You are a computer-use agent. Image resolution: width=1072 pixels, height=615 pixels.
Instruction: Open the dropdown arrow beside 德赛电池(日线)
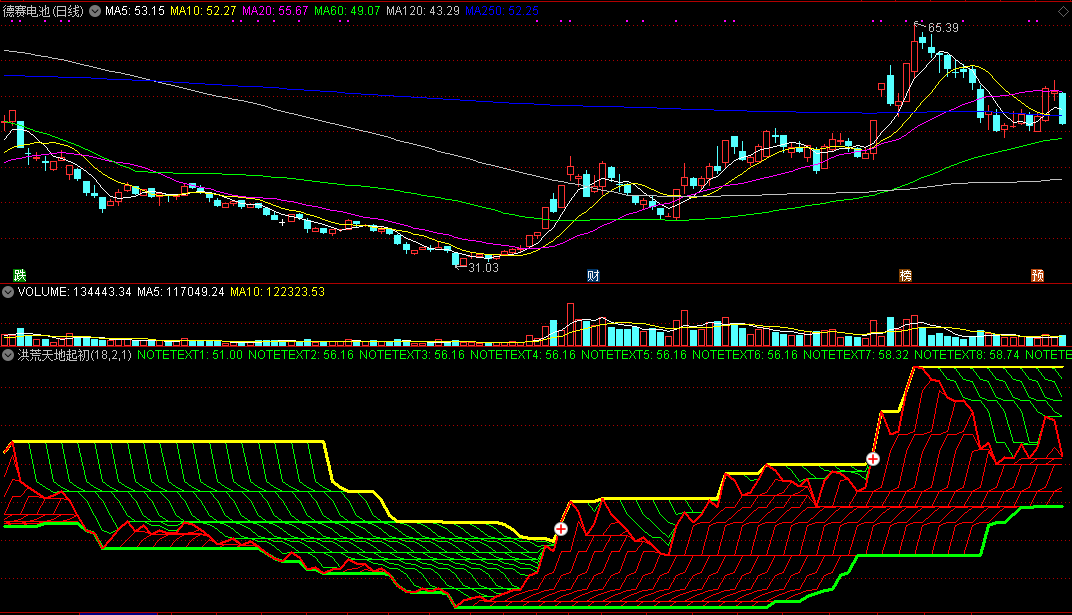pyautogui.click(x=95, y=11)
